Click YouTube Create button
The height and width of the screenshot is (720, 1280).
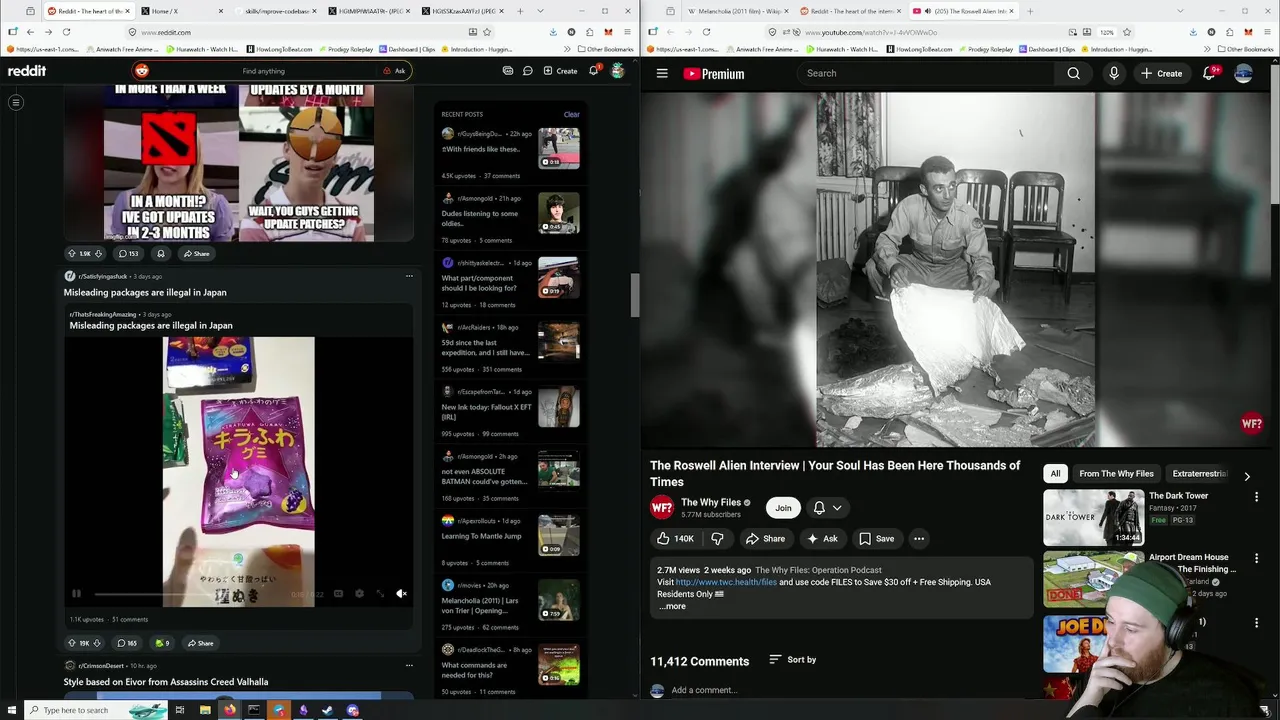pyautogui.click(x=1162, y=73)
